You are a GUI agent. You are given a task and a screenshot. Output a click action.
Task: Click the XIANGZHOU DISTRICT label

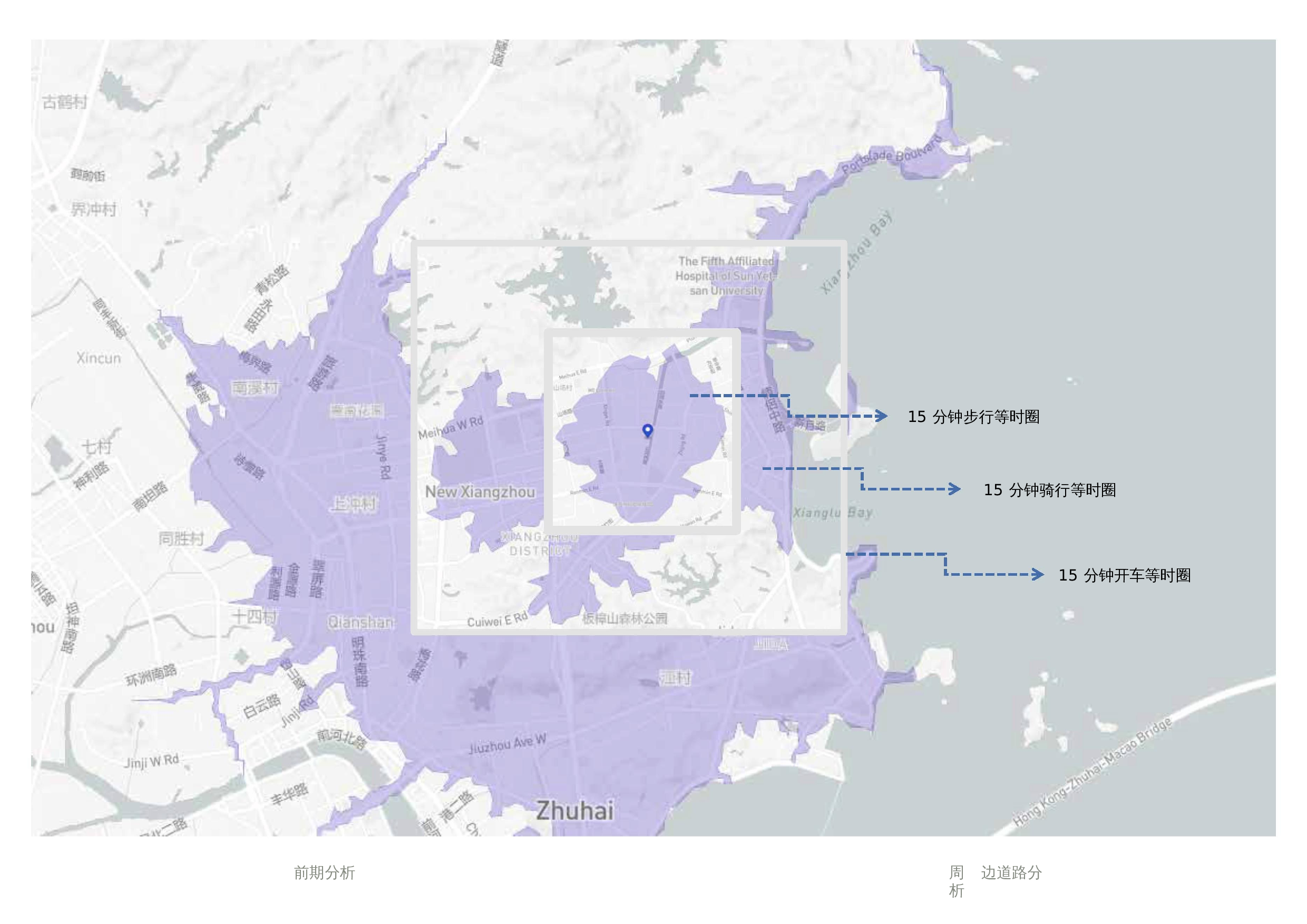tap(539, 544)
